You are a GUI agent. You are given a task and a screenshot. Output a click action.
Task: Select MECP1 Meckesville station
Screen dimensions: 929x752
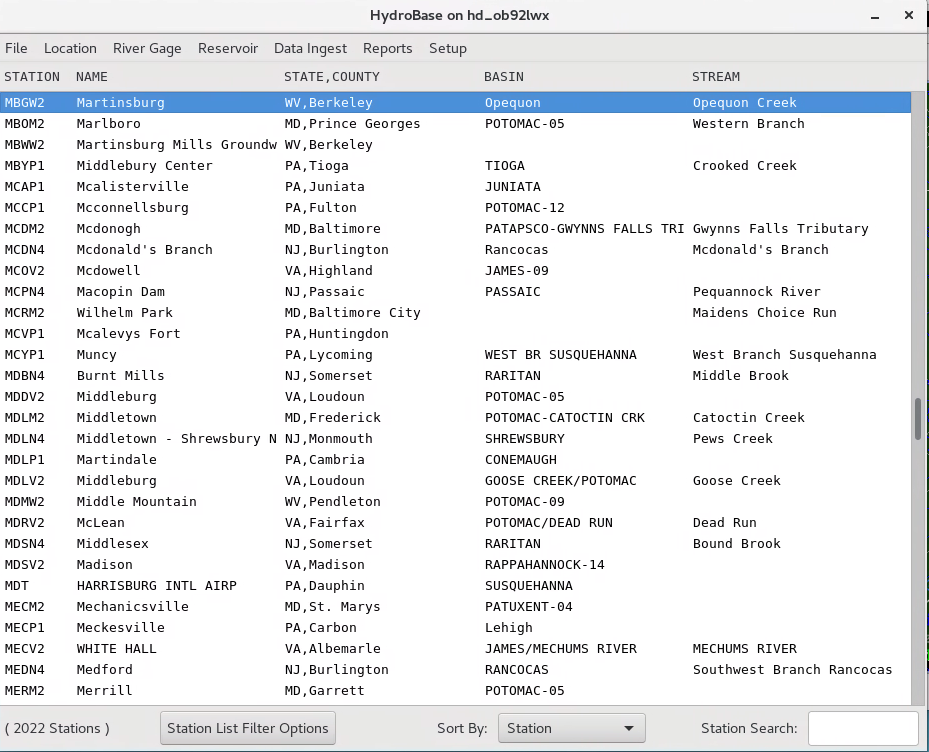tap(455, 628)
